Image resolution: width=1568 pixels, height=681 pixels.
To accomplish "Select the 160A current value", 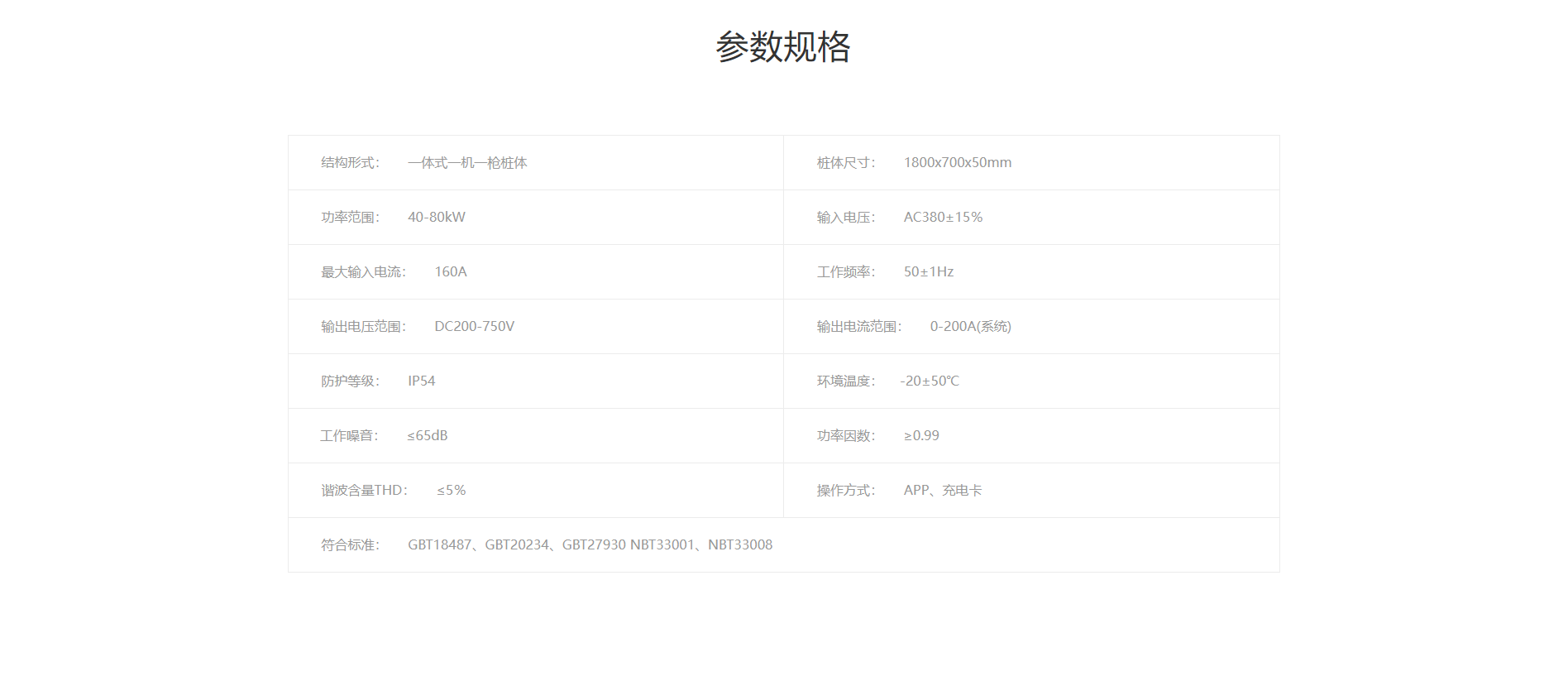I will [x=451, y=272].
